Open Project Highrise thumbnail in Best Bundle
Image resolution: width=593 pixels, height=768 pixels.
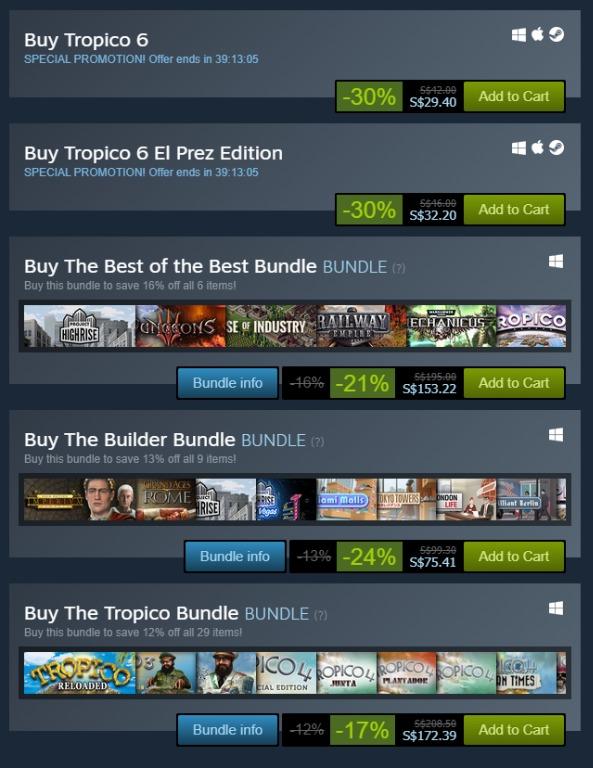pyautogui.click(x=79, y=326)
